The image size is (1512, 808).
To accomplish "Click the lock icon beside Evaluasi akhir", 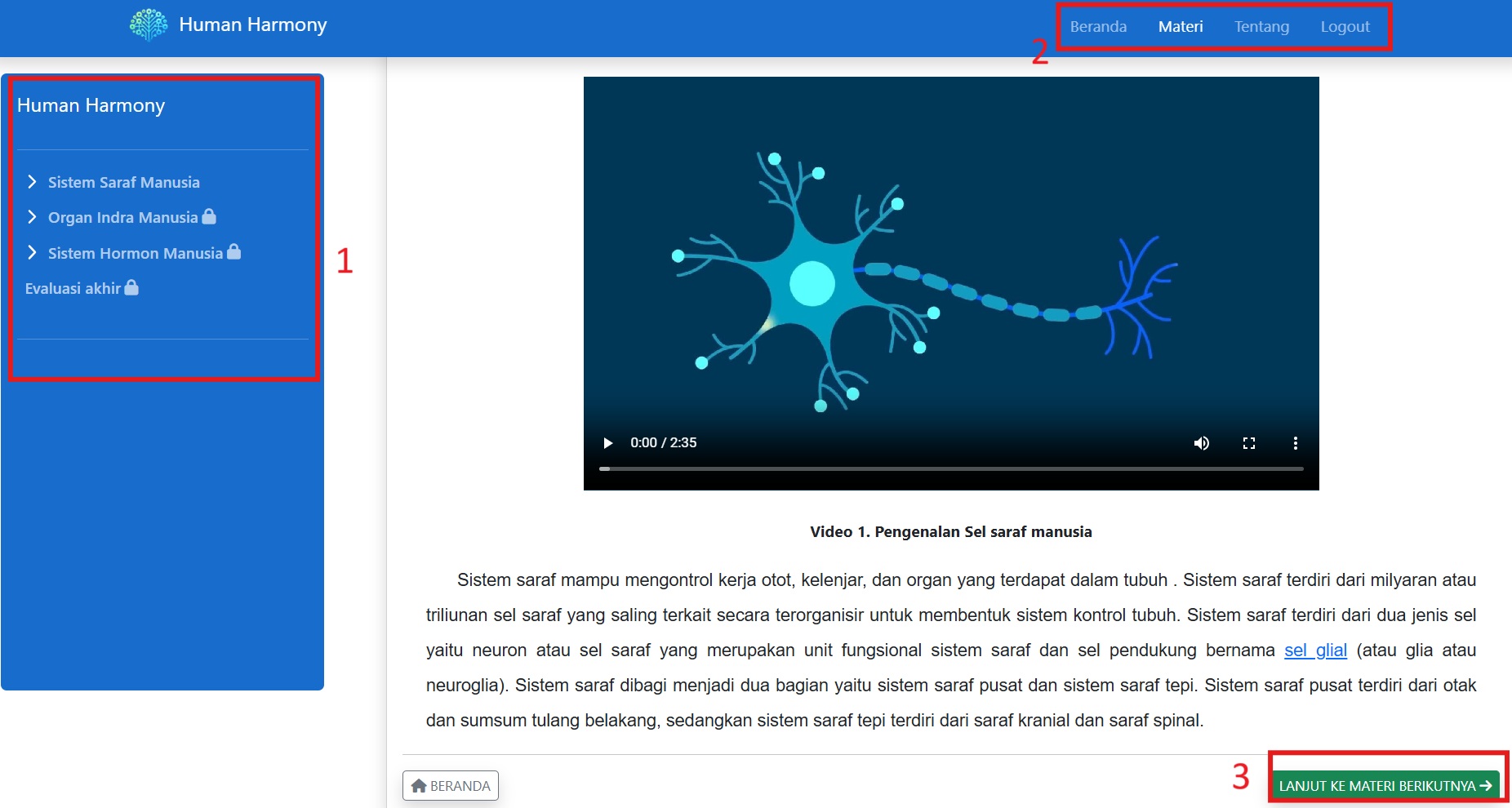I will (x=131, y=287).
